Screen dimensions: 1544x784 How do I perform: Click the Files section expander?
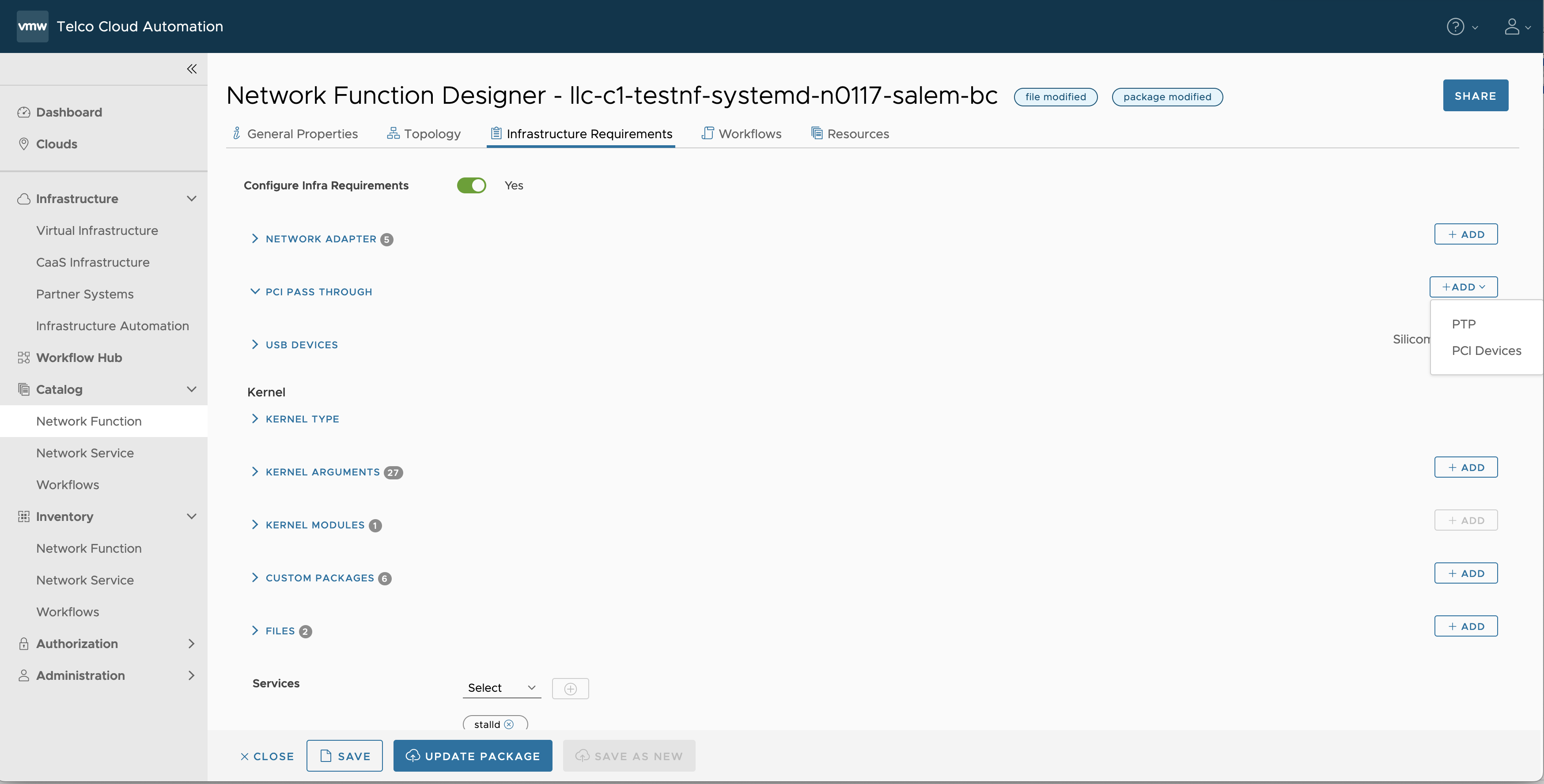pos(254,630)
